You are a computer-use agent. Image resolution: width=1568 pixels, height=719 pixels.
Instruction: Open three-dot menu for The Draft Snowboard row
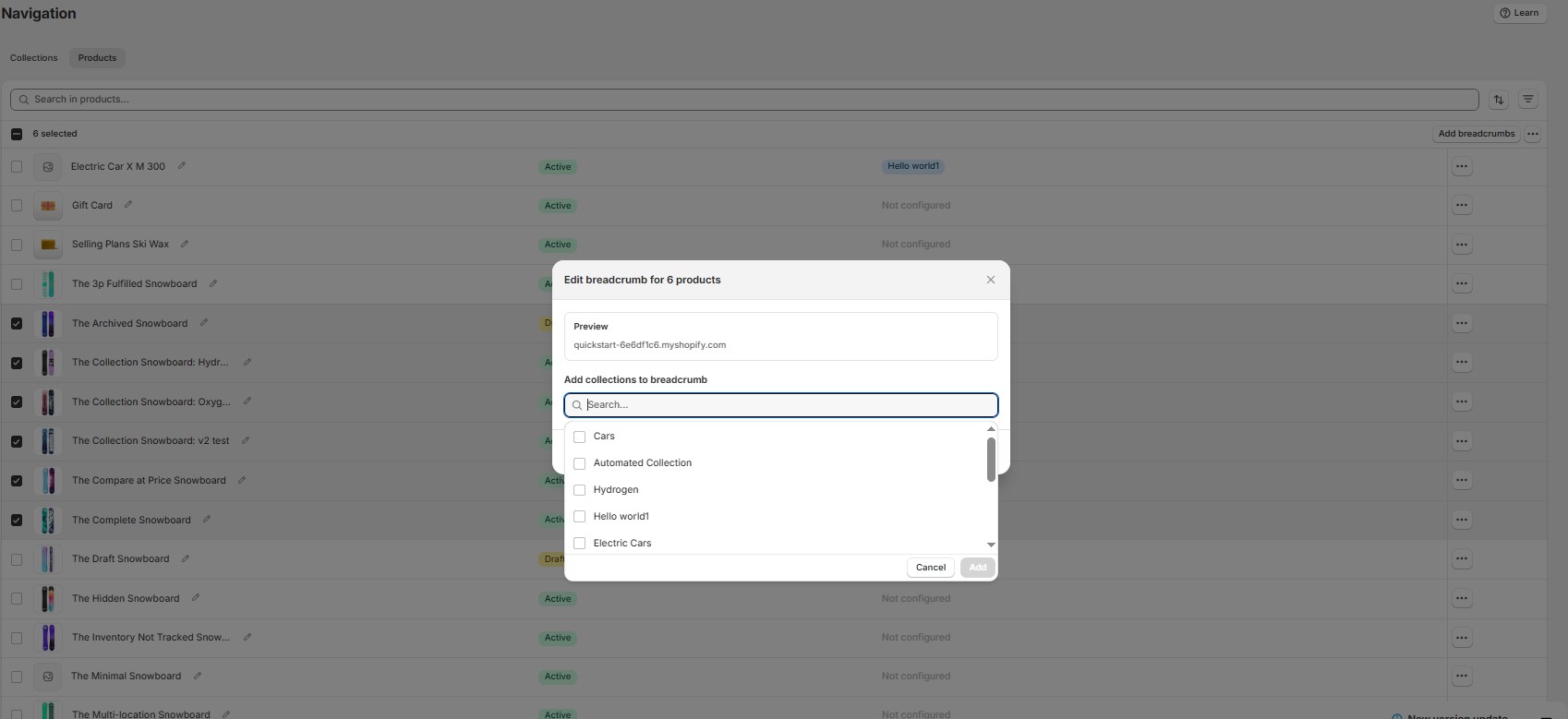pyautogui.click(x=1462, y=559)
